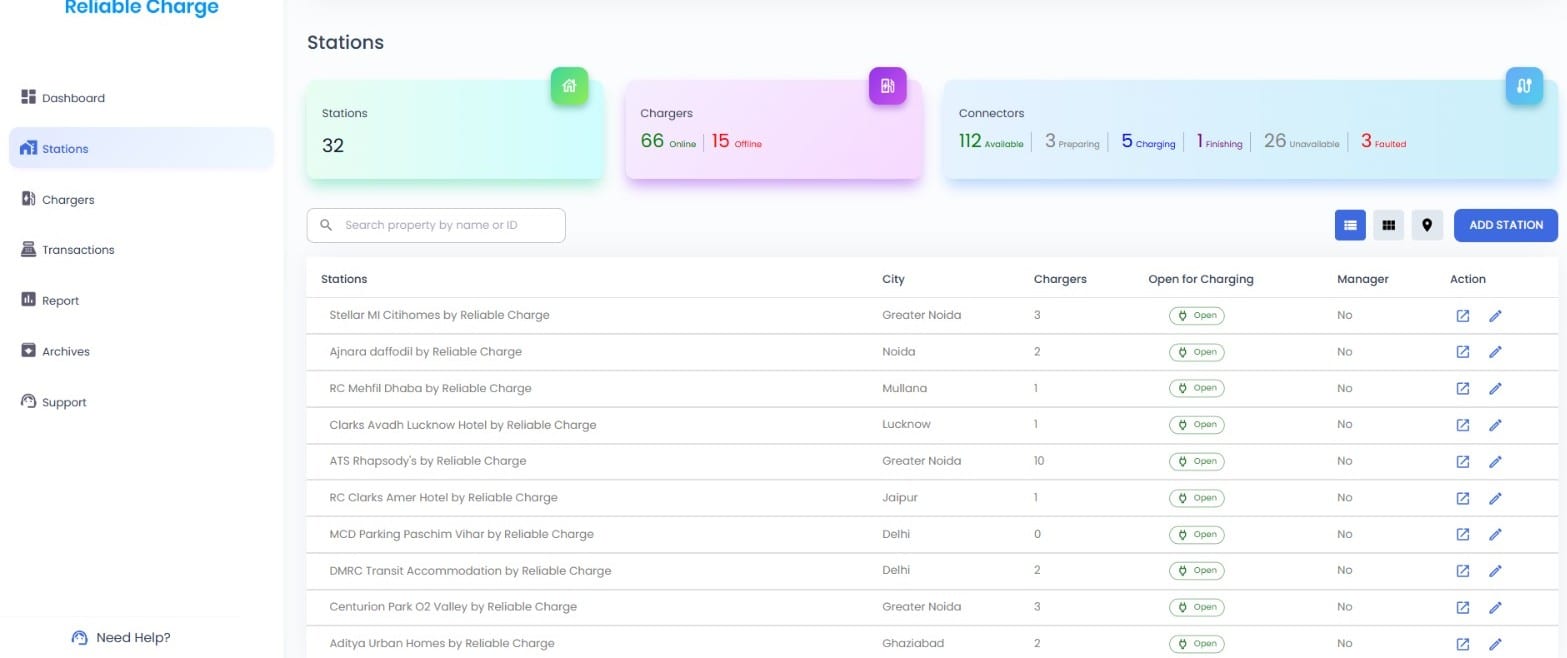The image size is (1567, 658).
Task: Click the Jaipur city cell
Action: tap(900, 497)
